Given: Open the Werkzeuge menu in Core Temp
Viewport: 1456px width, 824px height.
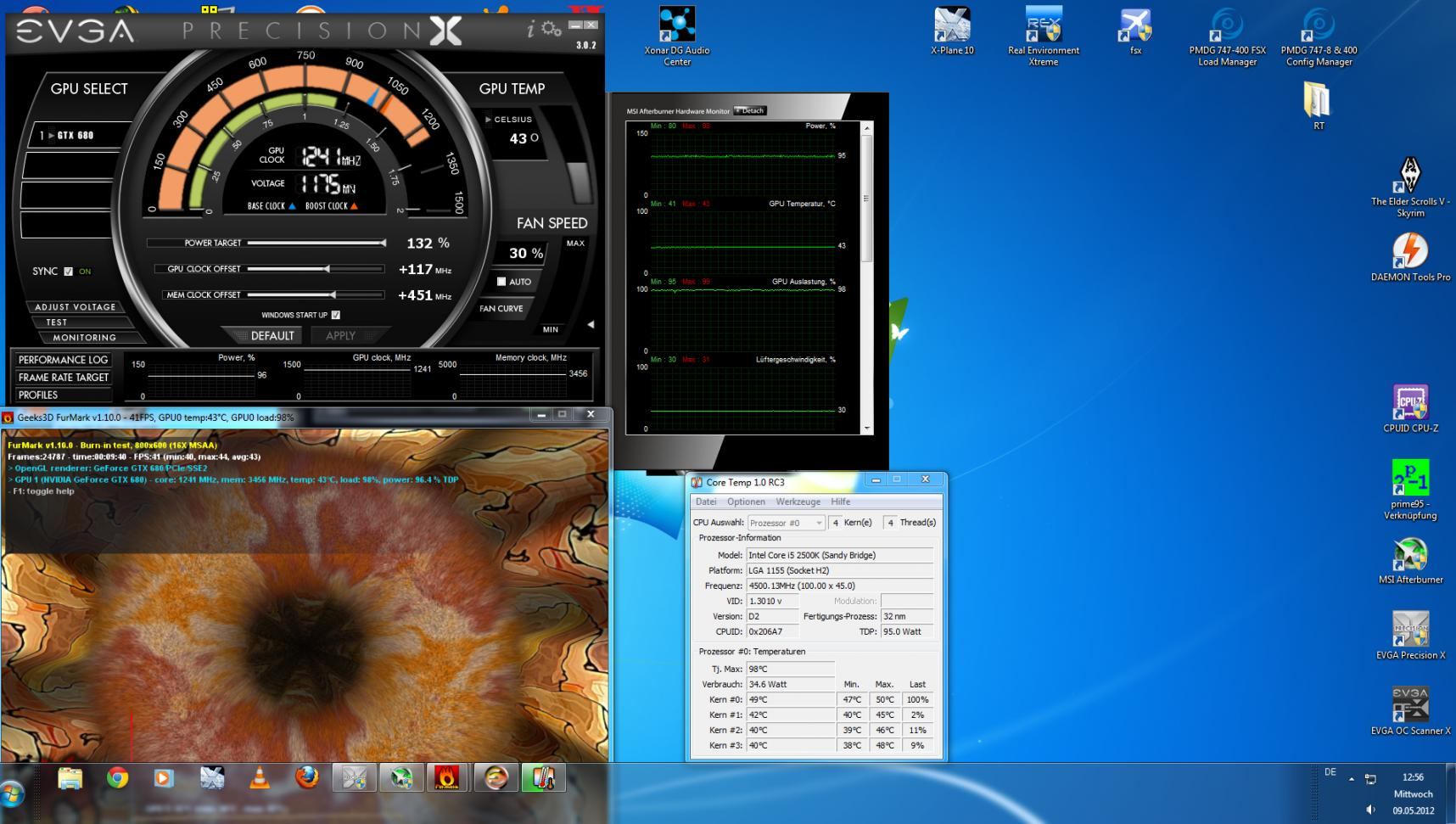Looking at the screenshot, I should pyautogui.click(x=798, y=502).
